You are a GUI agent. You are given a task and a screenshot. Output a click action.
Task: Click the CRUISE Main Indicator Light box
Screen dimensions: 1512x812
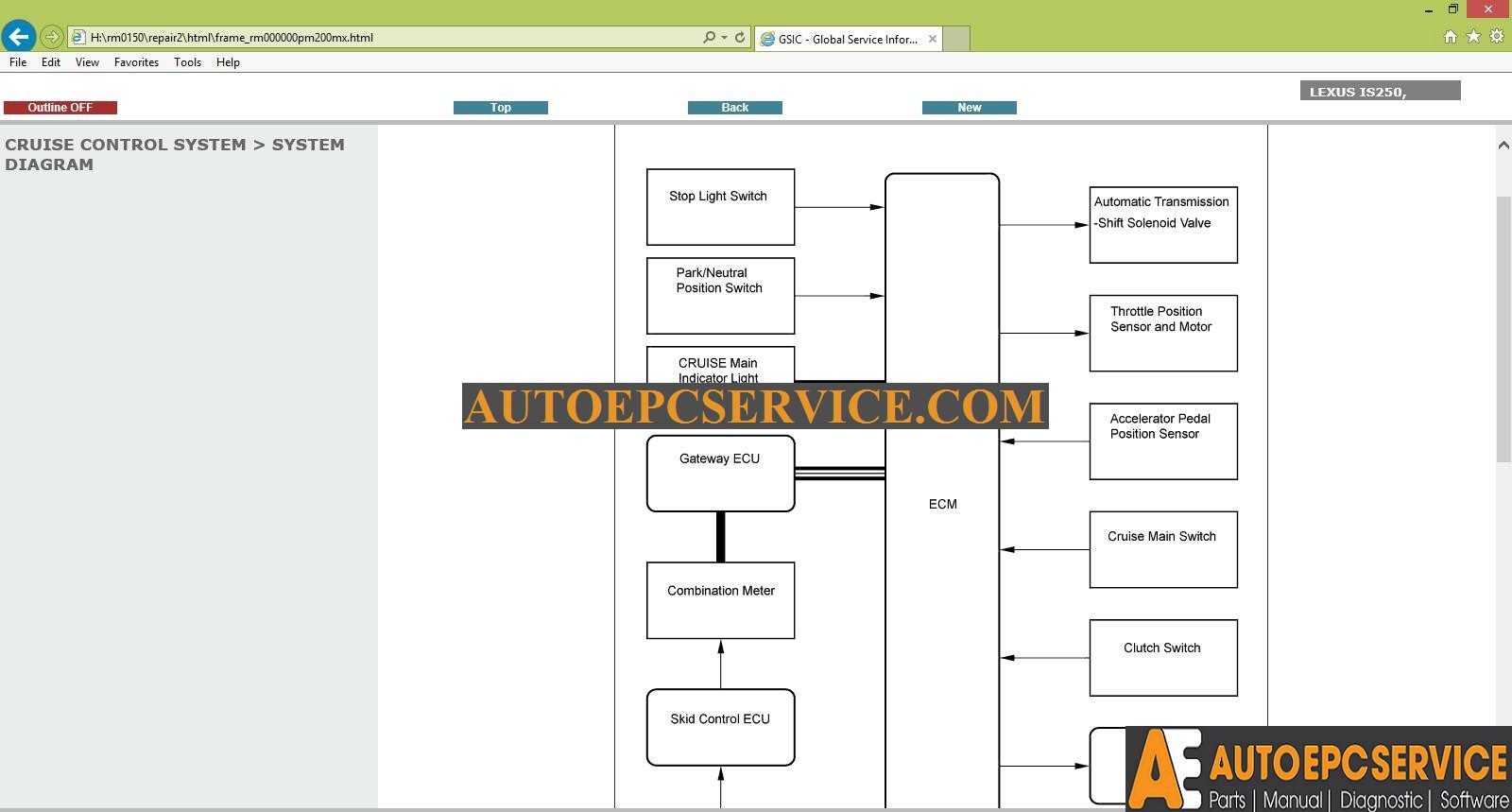point(720,365)
